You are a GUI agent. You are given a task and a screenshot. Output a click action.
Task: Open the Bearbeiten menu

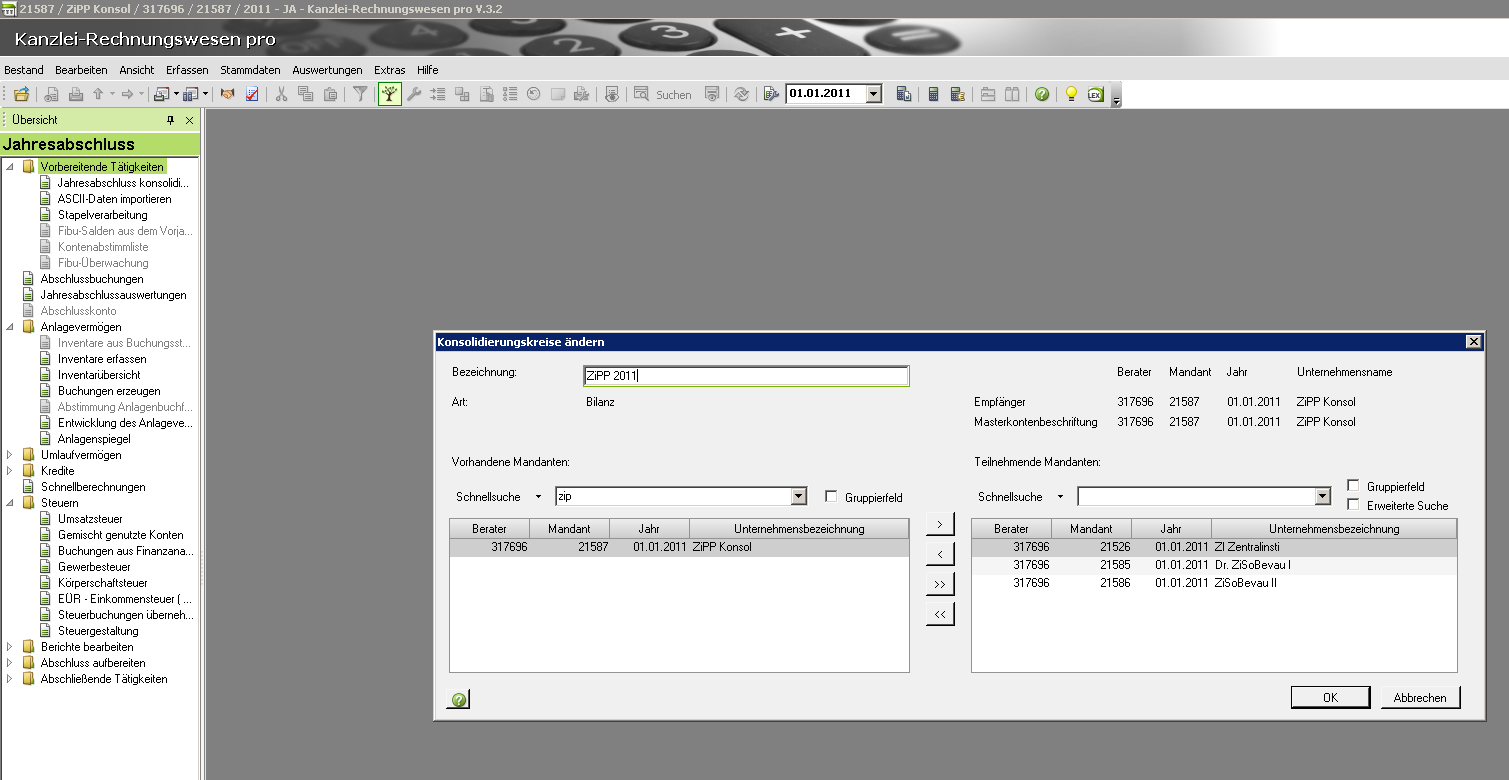[x=81, y=70]
